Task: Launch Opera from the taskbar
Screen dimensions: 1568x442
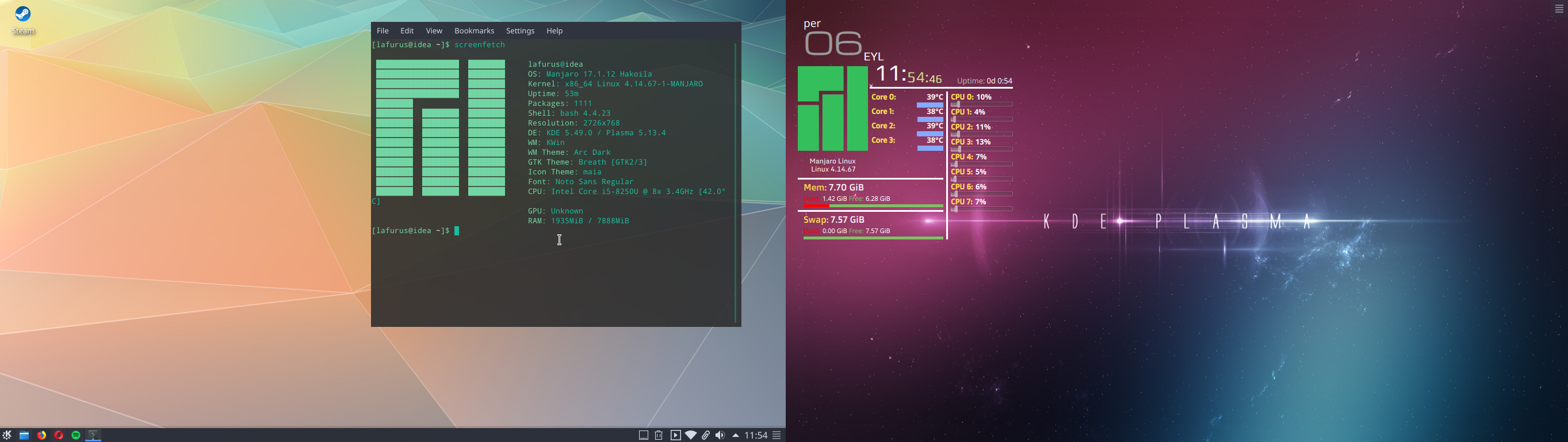Action: tap(59, 435)
